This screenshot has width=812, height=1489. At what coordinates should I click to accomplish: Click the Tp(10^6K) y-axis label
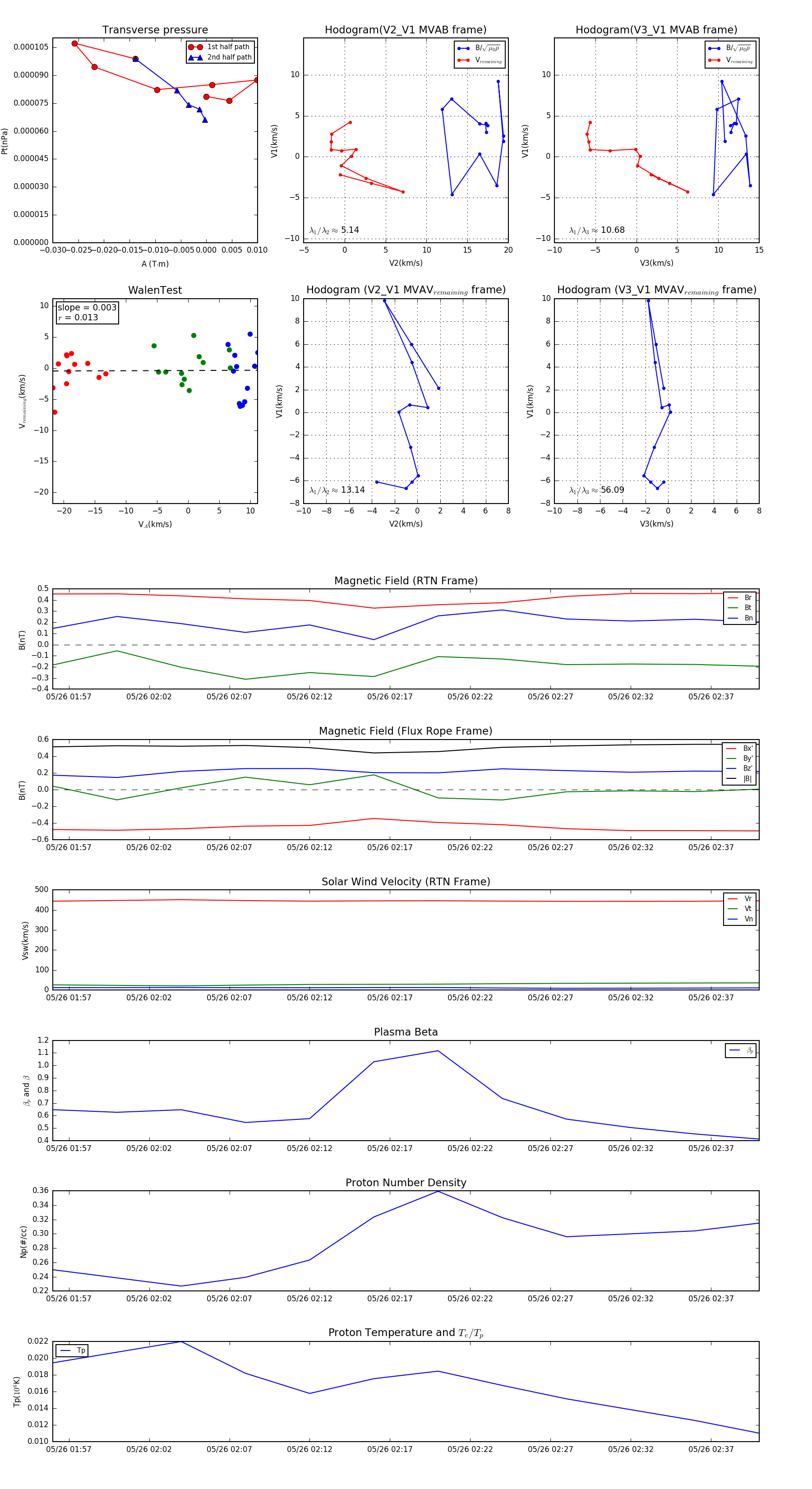click(x=17, y=1392)
